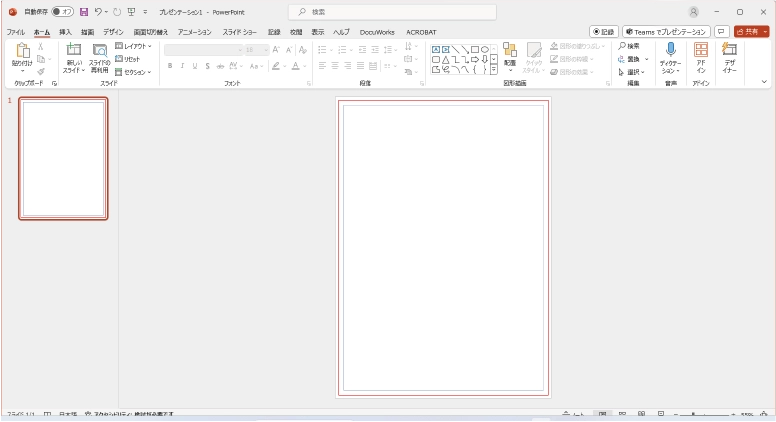The image size is (776, 422).
Task: Toggle Underline (U) formatting
Action: pyautogui.click(x=195, y=66)
